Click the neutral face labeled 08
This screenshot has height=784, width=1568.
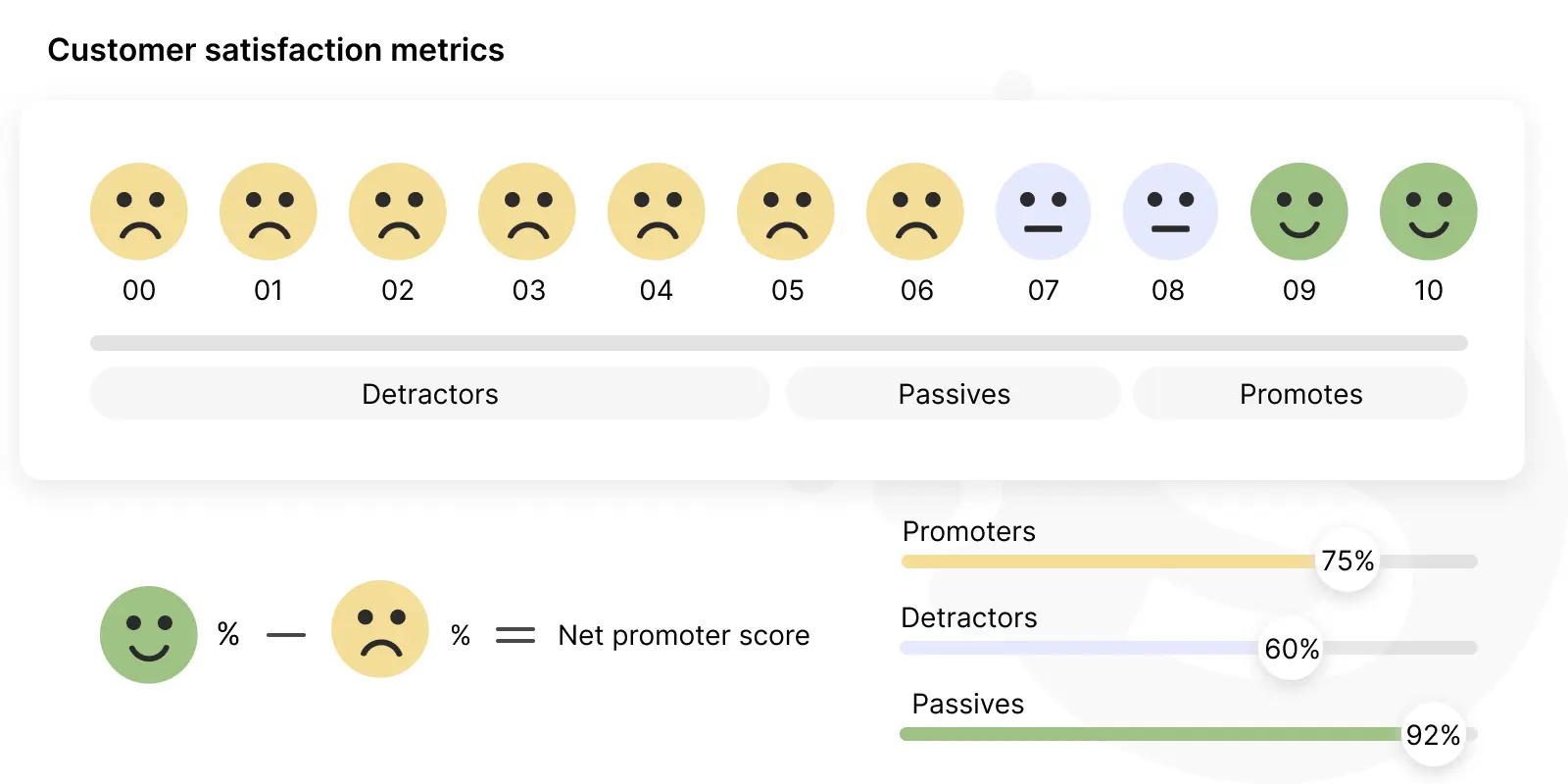[x=1170, y=212]
